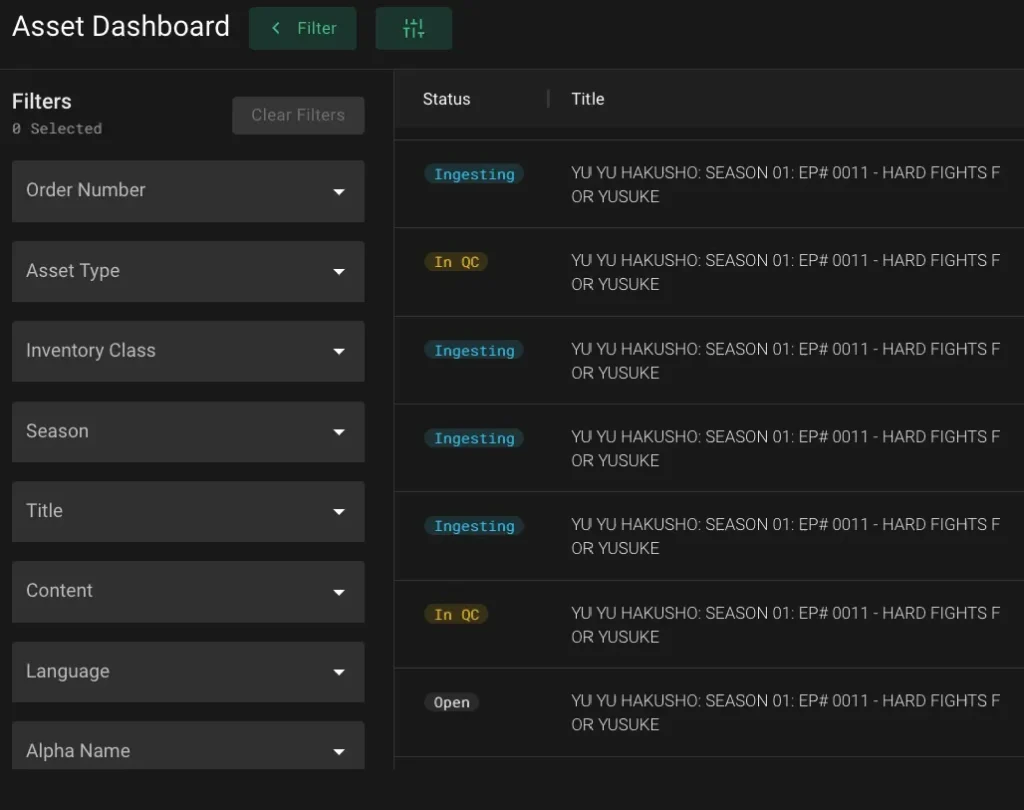Viewport: 1024px width, 810px height.
Task: Open the asset row with Open status
Action: [x=785, y=712]
